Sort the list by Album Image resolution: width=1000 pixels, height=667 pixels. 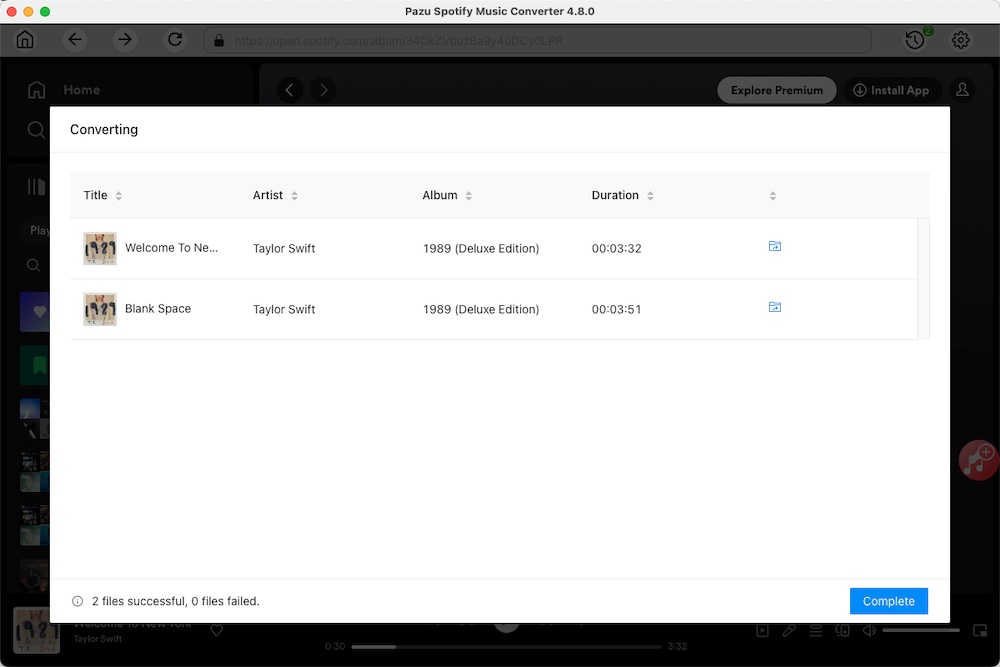pos(468,196)
